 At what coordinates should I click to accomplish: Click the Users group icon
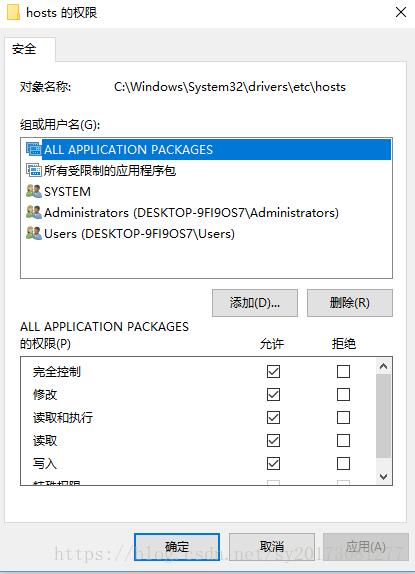tap(34, 233)
